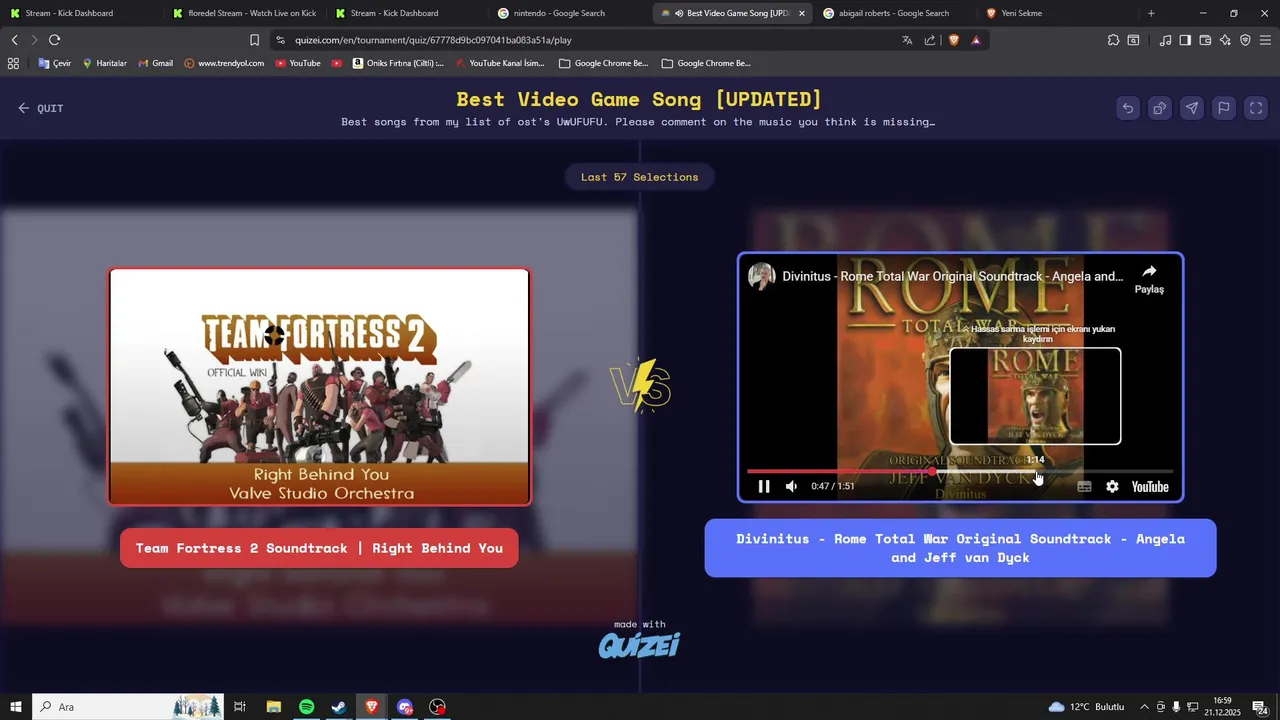Image resolution: width=1280 pixels, height=720 pixels.
Task: Toggle the browser sidebar panel
Action: (x=1185, y=40)
